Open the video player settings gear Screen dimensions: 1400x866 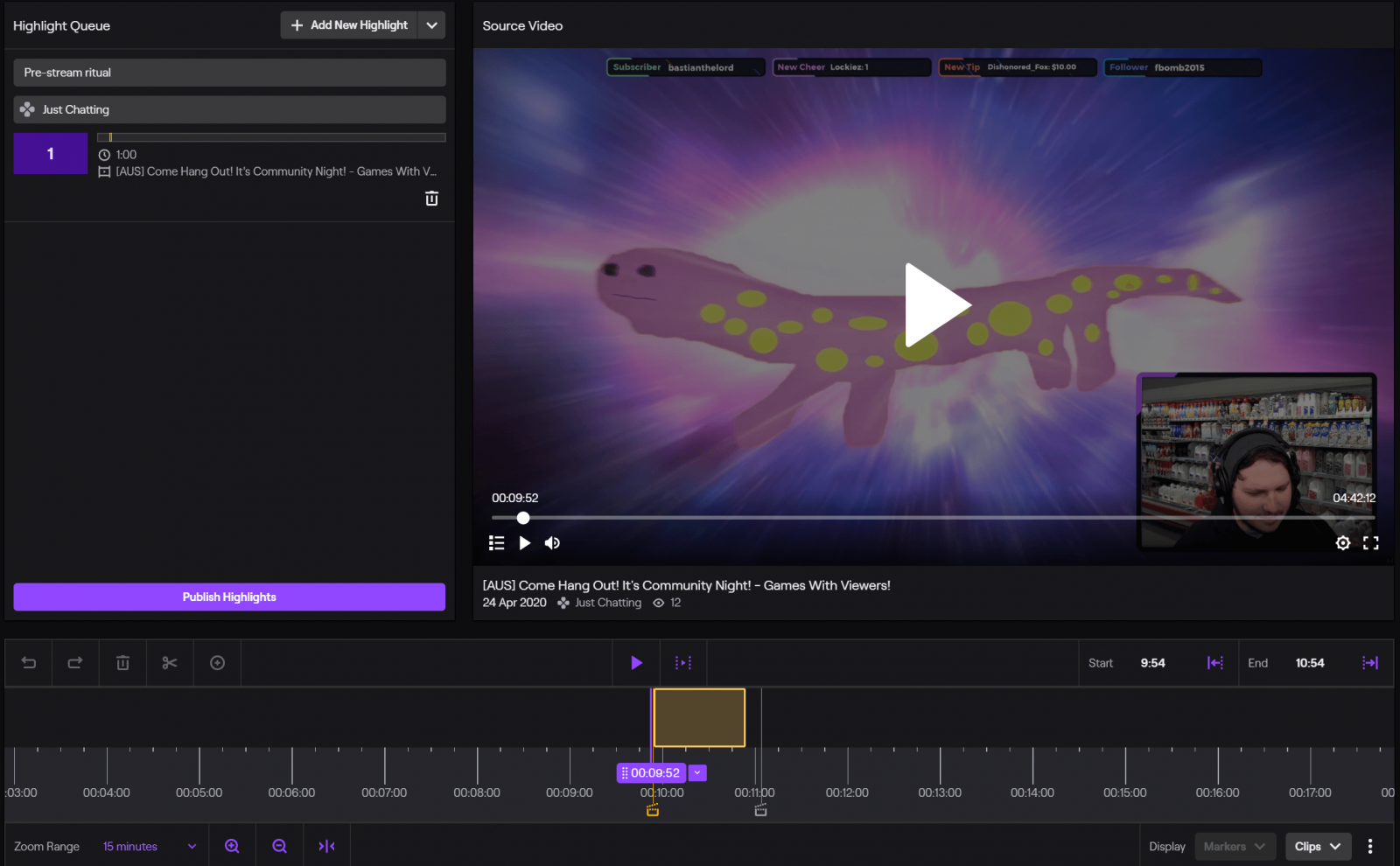(x=1343, y=543)
